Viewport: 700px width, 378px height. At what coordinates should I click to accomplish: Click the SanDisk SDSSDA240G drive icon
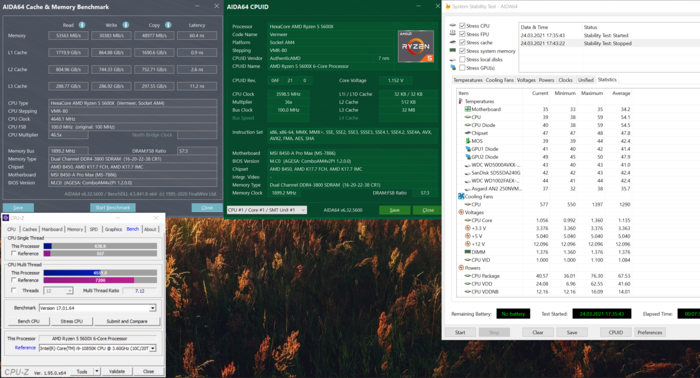[467, 173]
